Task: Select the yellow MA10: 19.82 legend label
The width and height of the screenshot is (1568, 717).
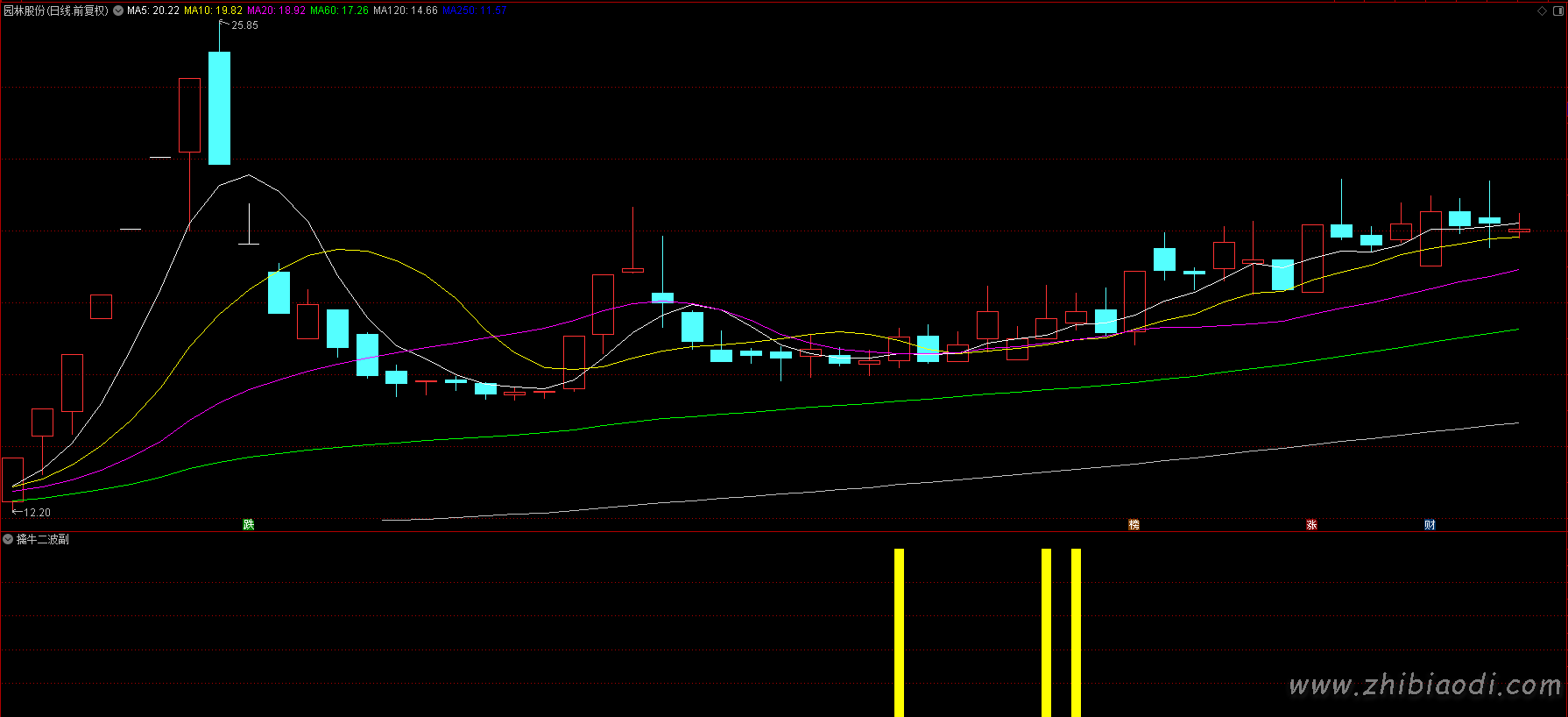Action: [x=213, y=11]
